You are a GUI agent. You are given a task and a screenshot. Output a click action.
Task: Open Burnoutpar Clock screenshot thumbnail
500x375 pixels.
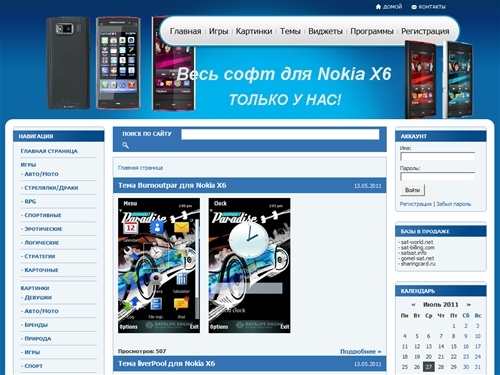click(249, 265)
